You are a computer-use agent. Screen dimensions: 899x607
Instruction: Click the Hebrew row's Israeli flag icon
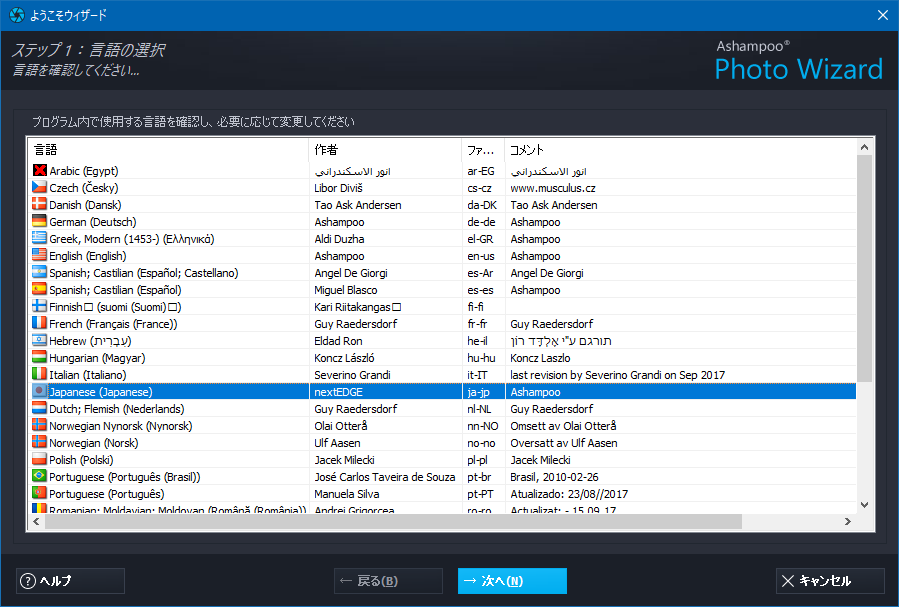pos(40,340)
